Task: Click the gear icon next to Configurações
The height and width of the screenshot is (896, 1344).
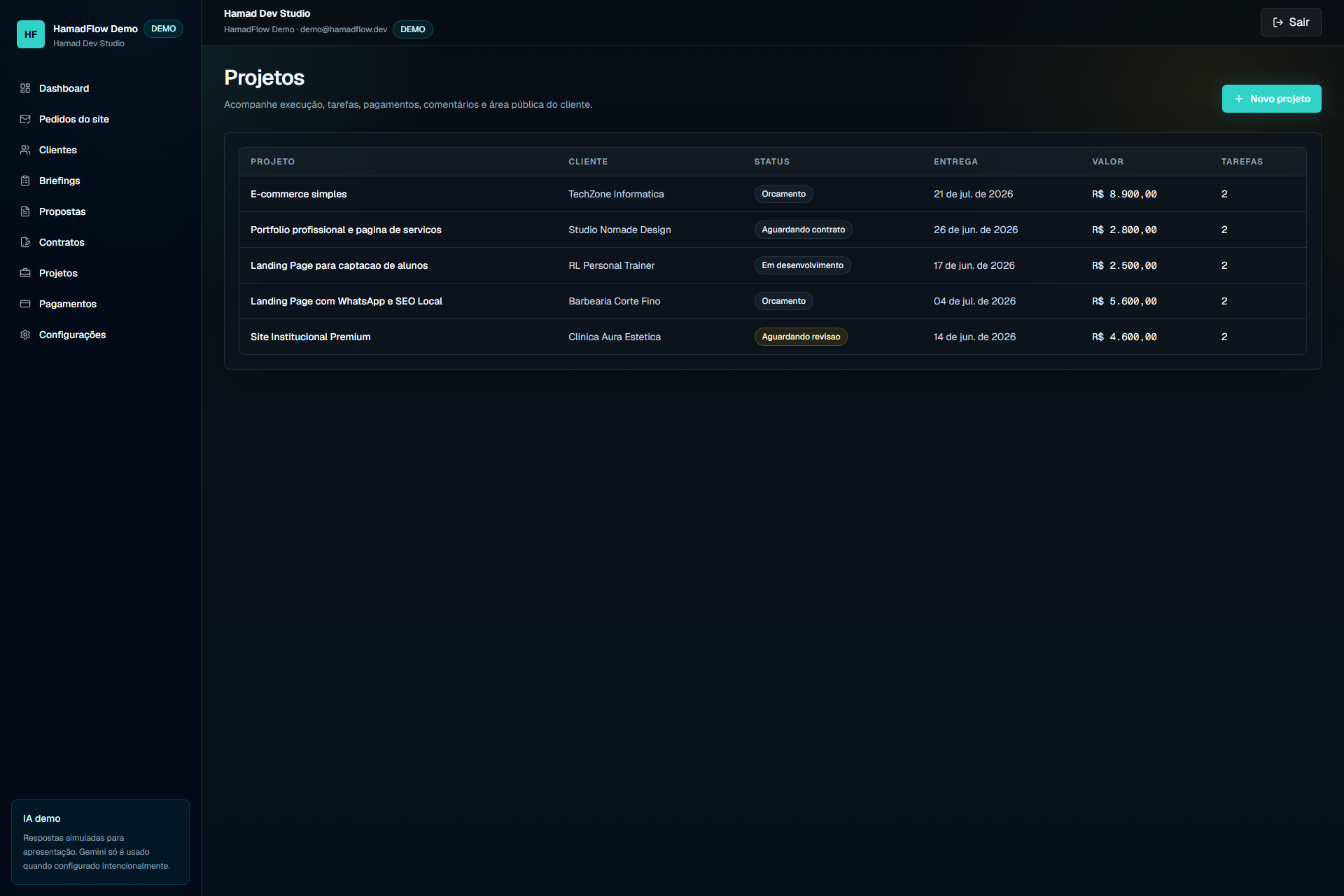Action: [25, 335]
